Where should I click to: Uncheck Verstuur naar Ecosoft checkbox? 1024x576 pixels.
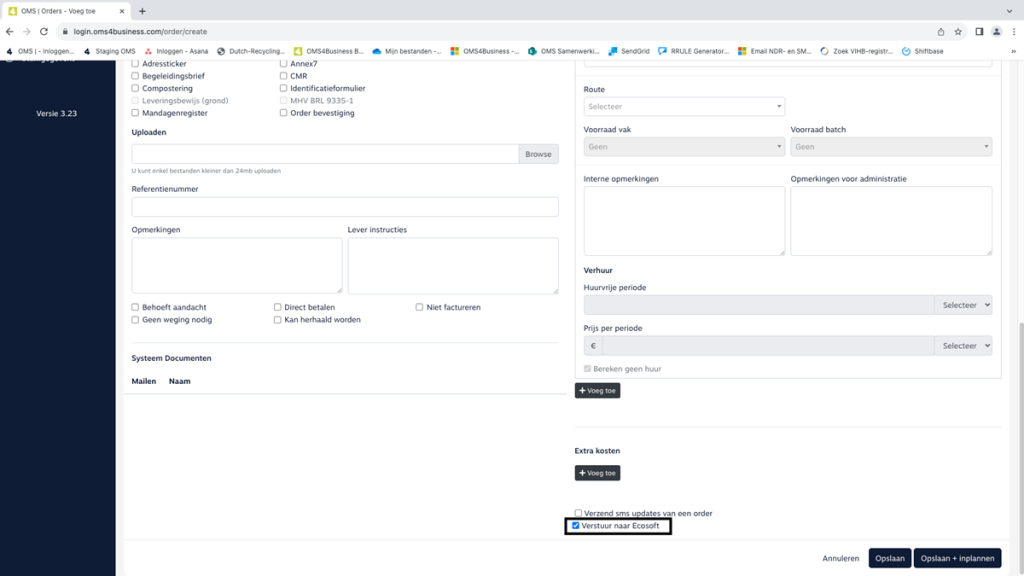[576, 525]
